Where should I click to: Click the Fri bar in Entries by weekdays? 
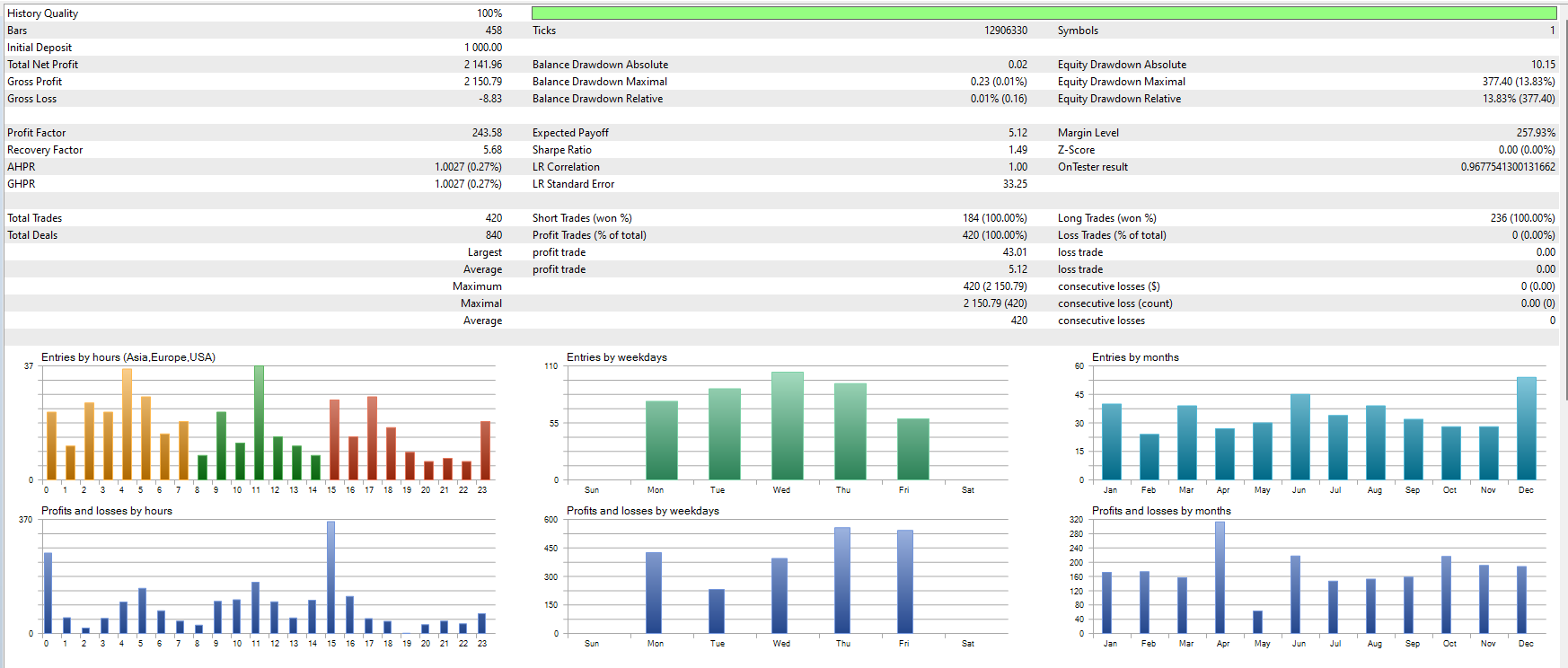click(913, 449)
